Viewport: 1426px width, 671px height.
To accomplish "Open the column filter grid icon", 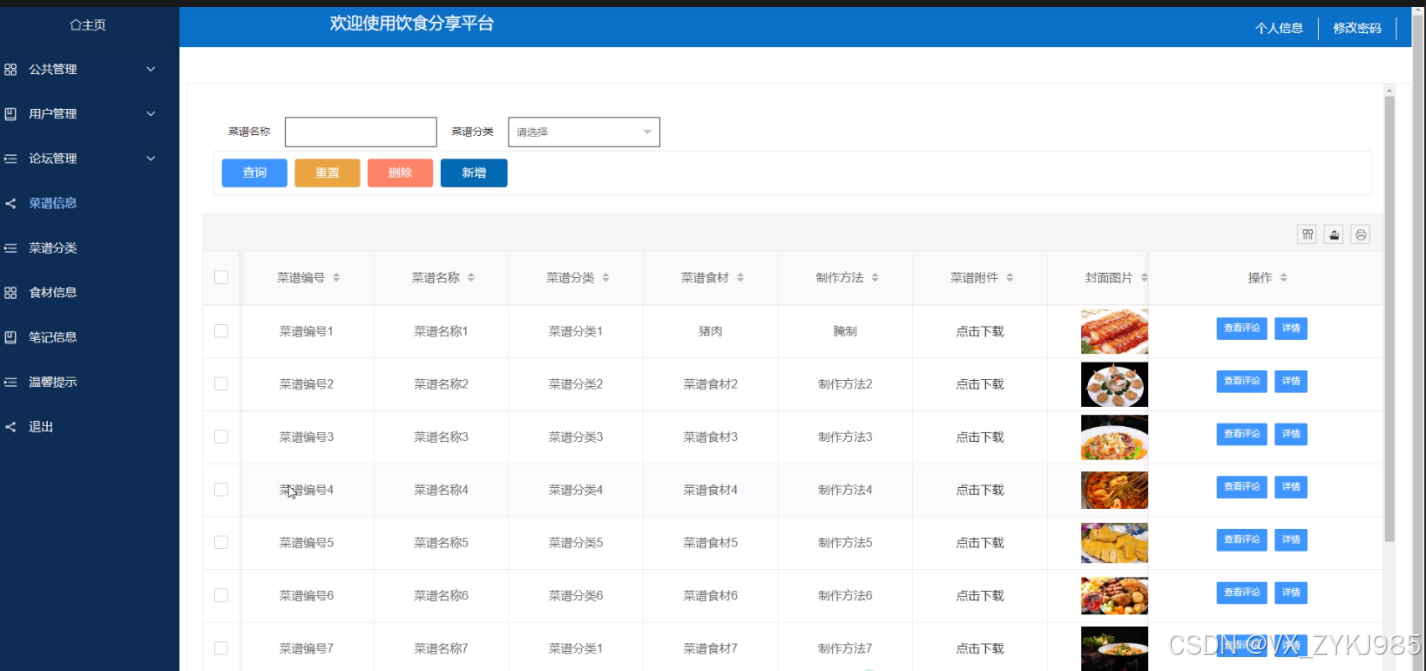I will coord(1307,234).
